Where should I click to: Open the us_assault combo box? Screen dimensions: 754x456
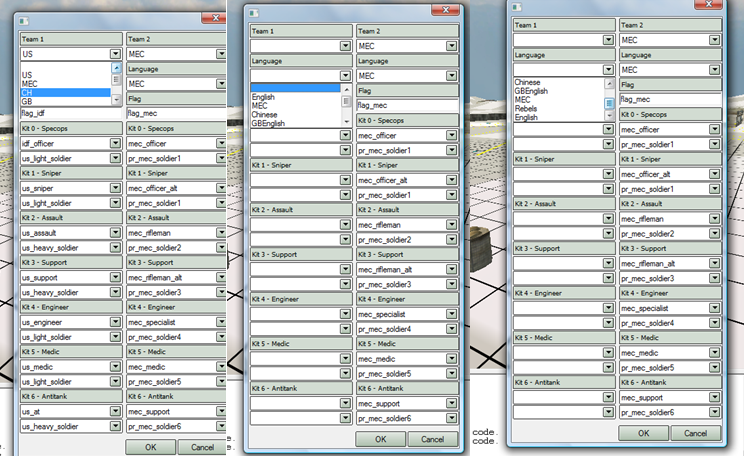[117, 233]
